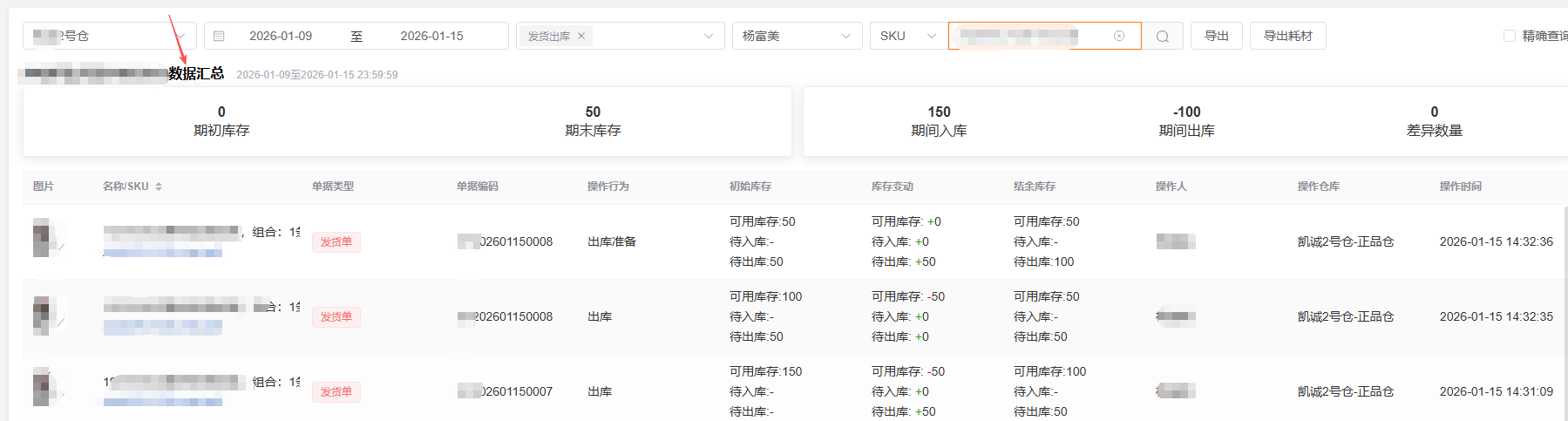This screenshot has width=1568, height=421.
Task: Click the 发货单 tag in first row
Action: pos(336,242)
